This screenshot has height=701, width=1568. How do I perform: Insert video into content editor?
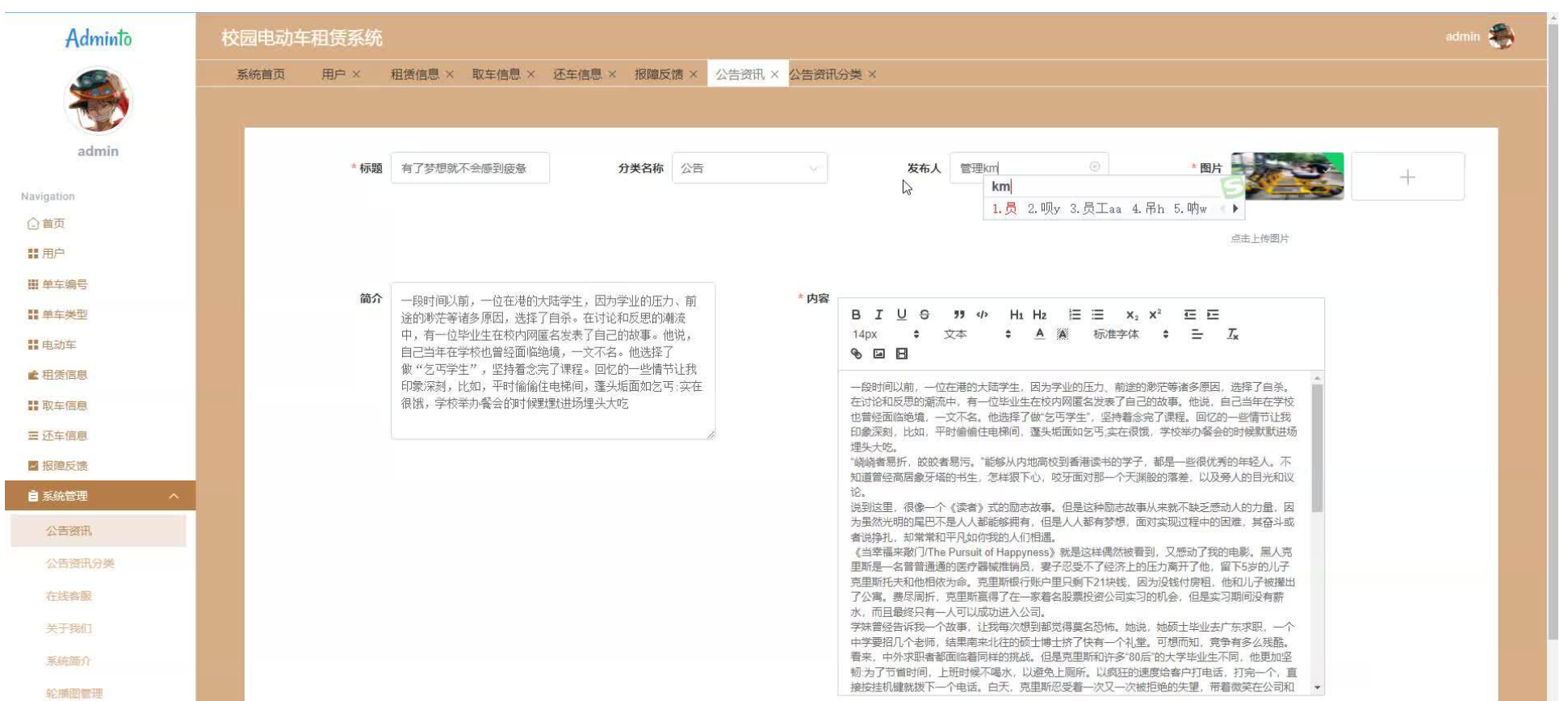click(902, 354)
